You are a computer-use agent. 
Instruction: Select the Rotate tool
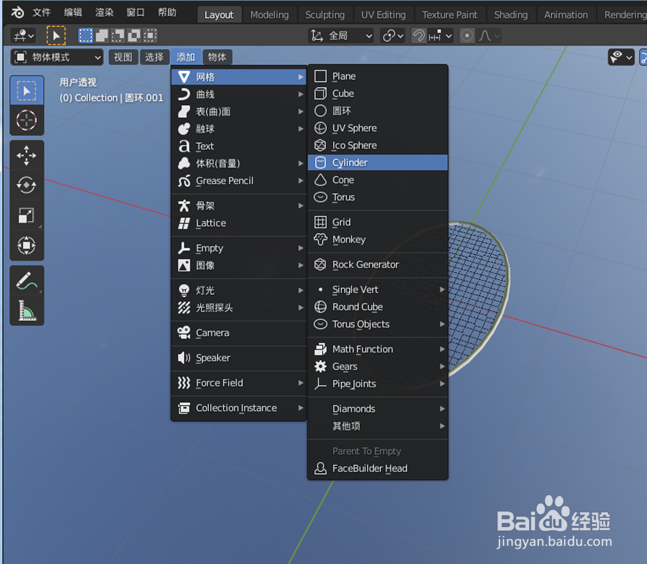tap(27, 185)
